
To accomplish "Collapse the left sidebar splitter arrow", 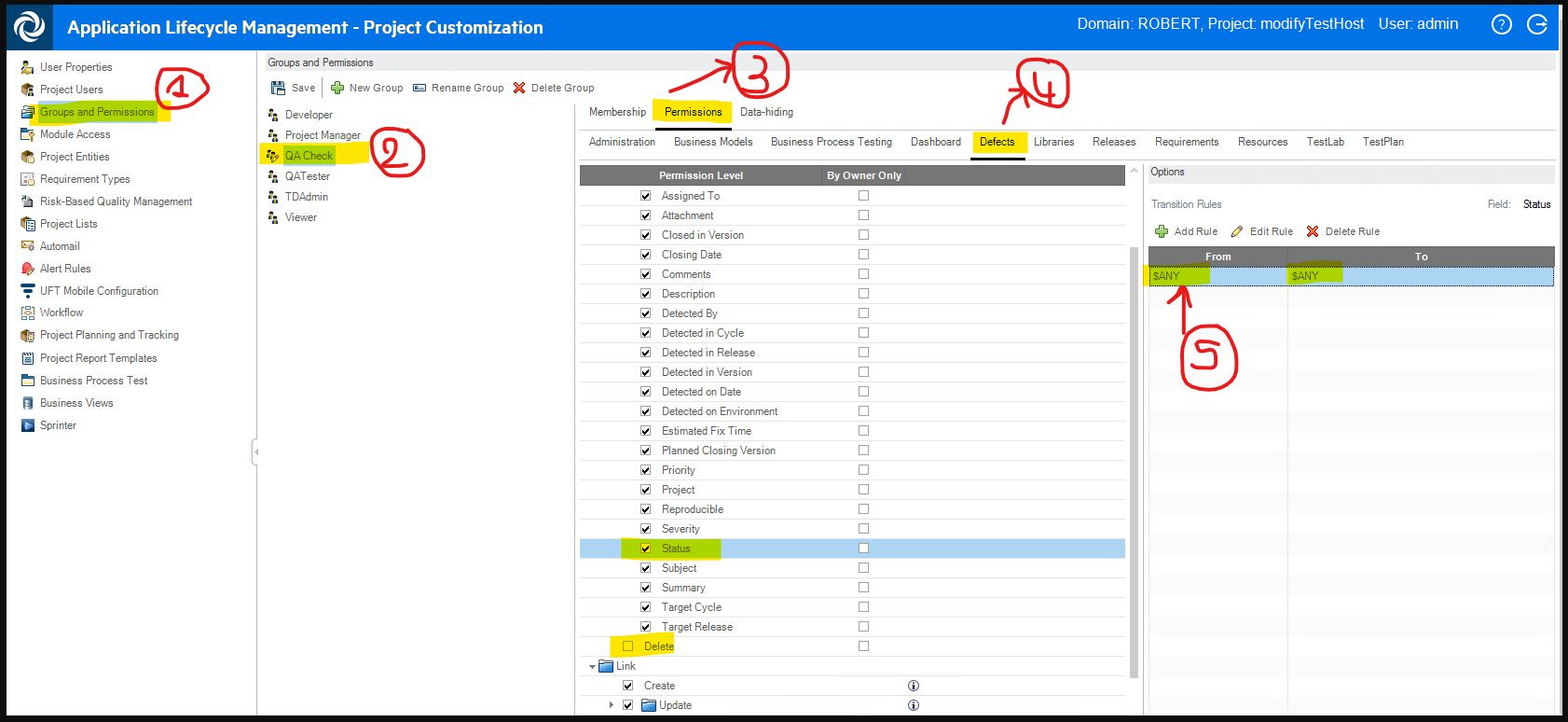I will [255, 452].
